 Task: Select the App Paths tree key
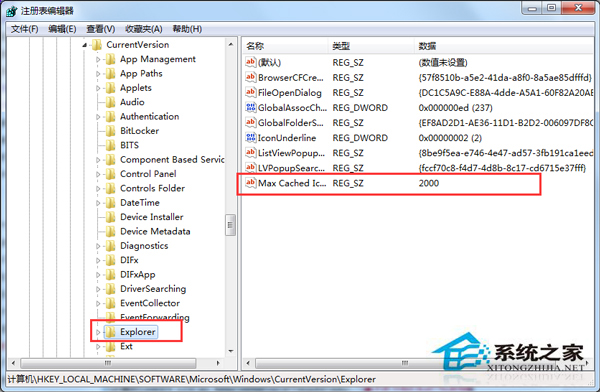[141, 74]
